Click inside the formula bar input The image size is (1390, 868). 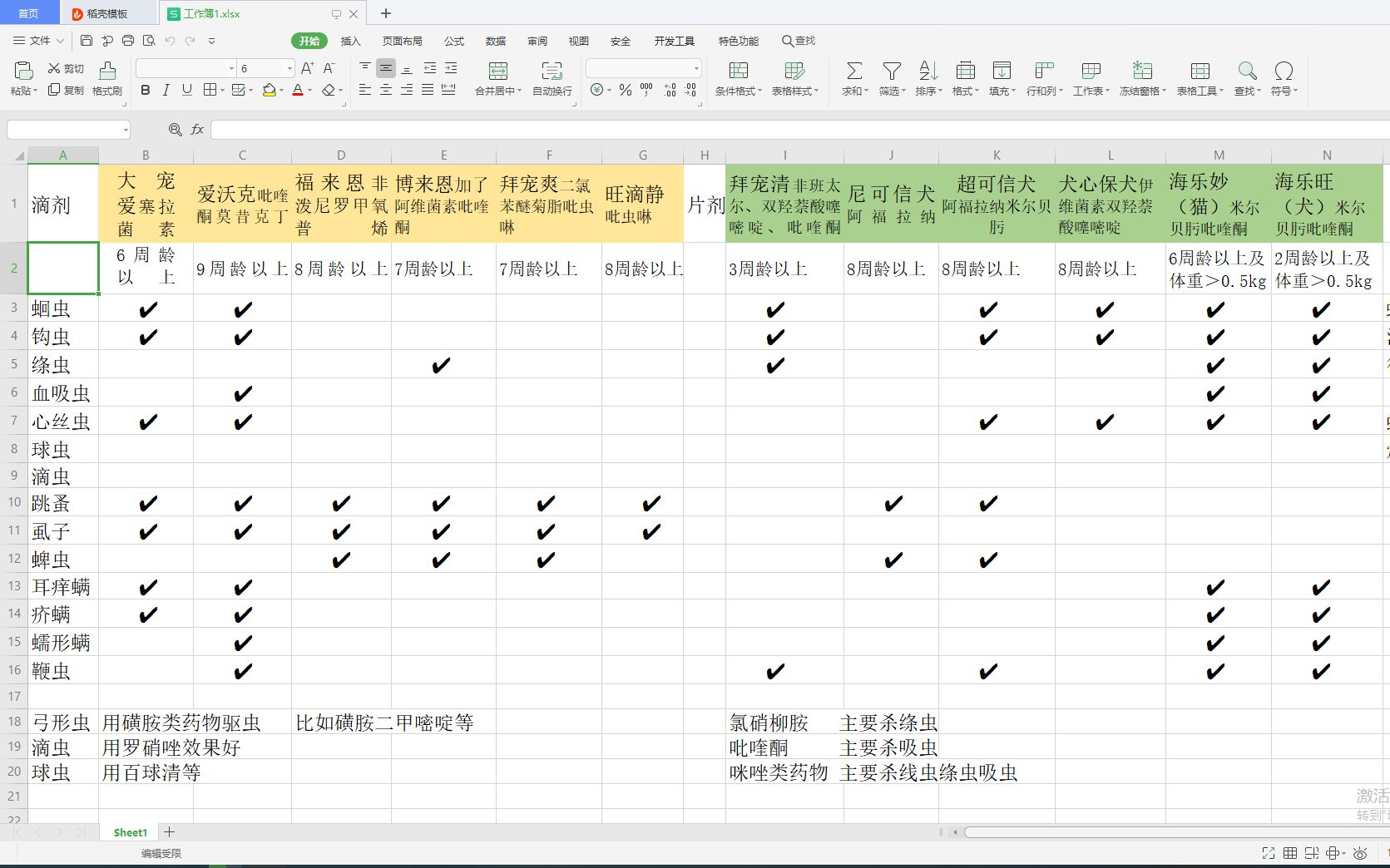799,130
